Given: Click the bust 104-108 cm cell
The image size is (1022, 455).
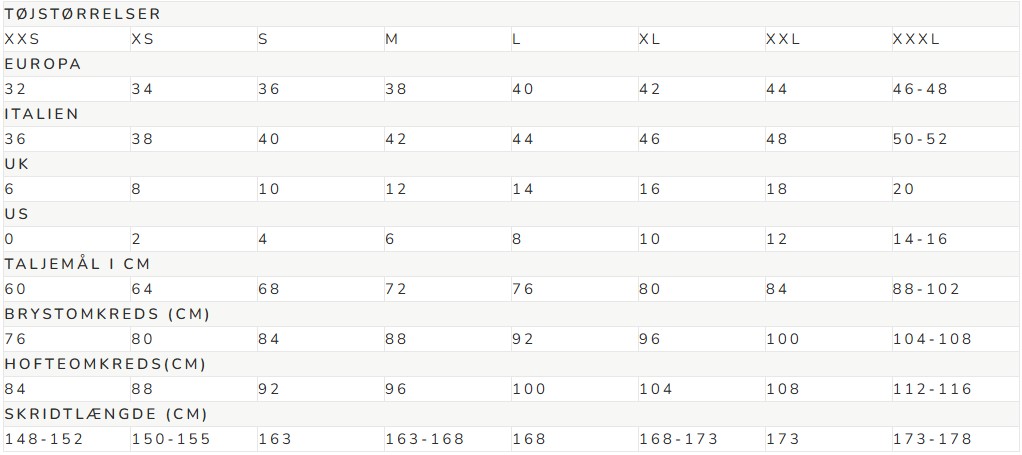Looking at the screenshot, I should [x=932, y=339].
